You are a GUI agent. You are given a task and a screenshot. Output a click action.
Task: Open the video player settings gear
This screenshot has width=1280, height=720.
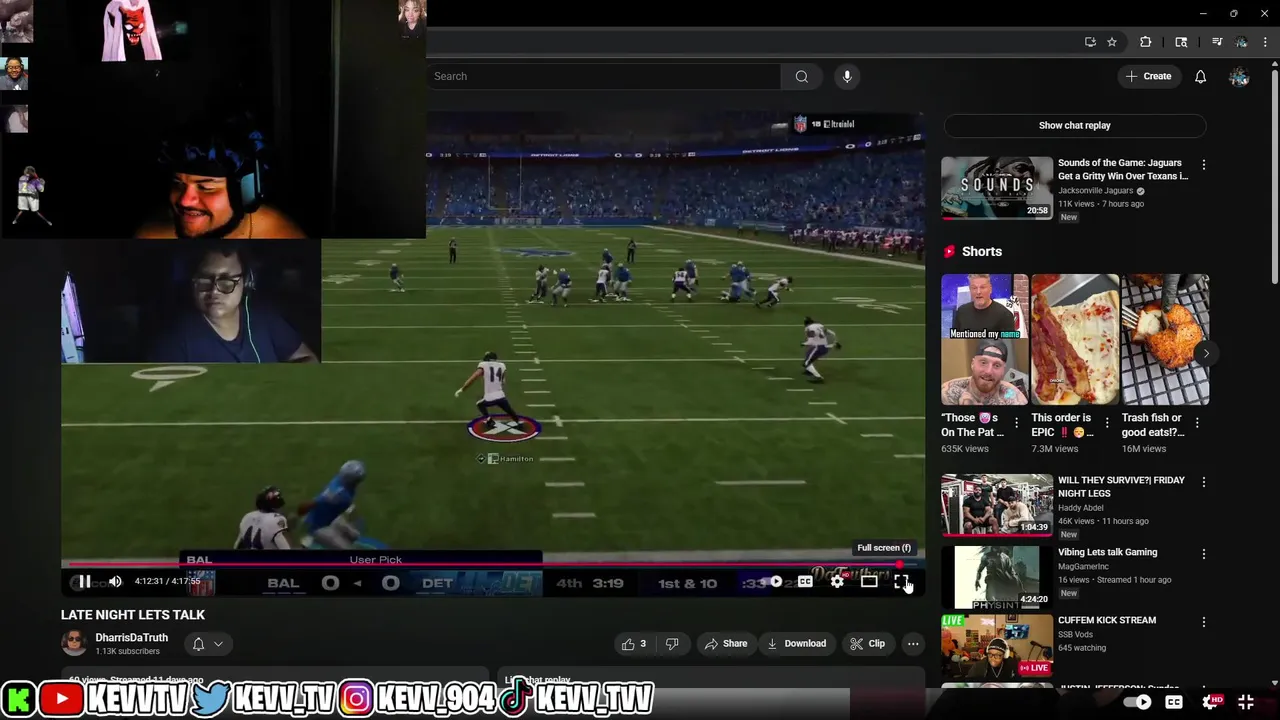pos(837,582)
